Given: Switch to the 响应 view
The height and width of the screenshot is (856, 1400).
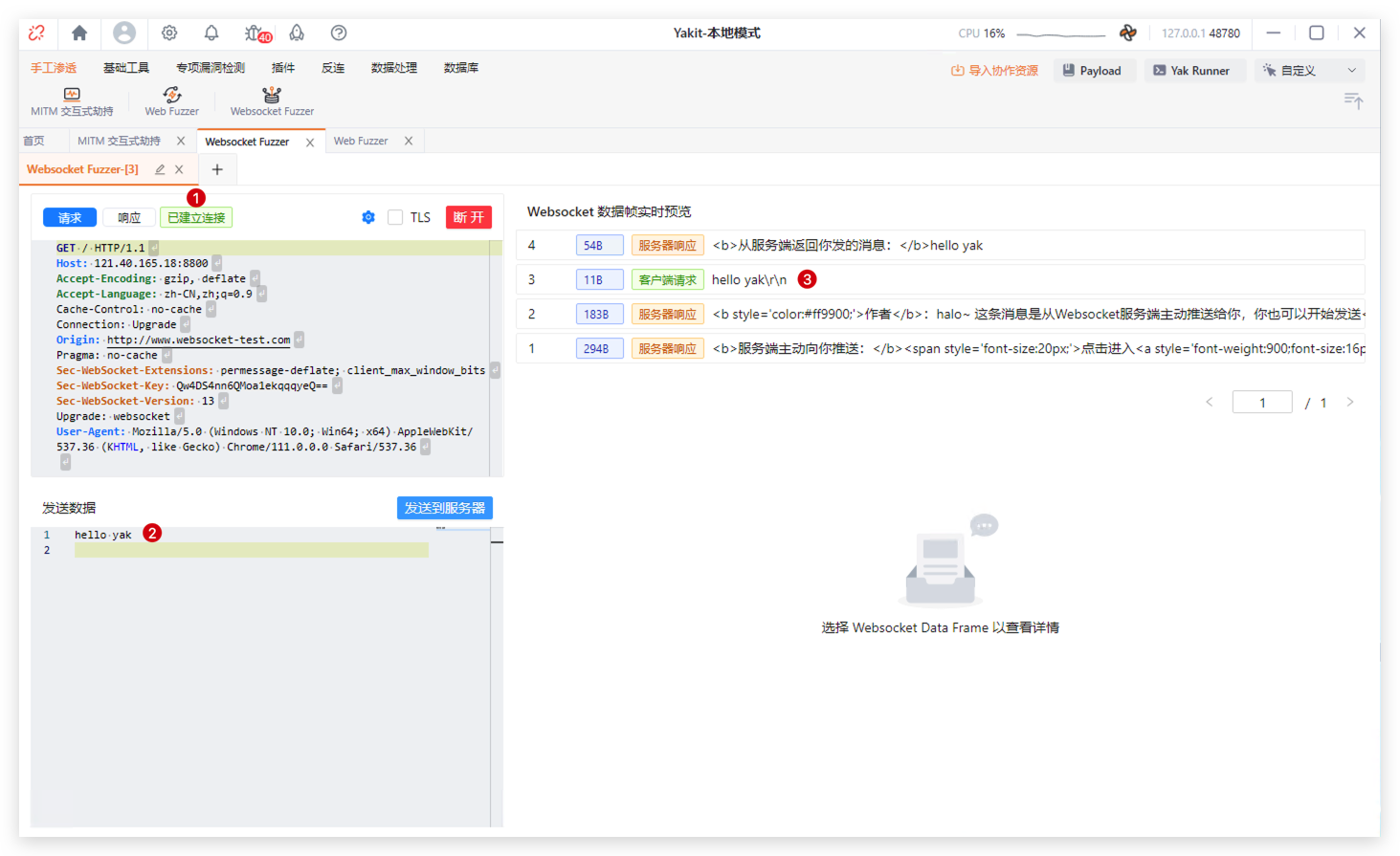Looking at the screenshot, I should coord(129,218).
